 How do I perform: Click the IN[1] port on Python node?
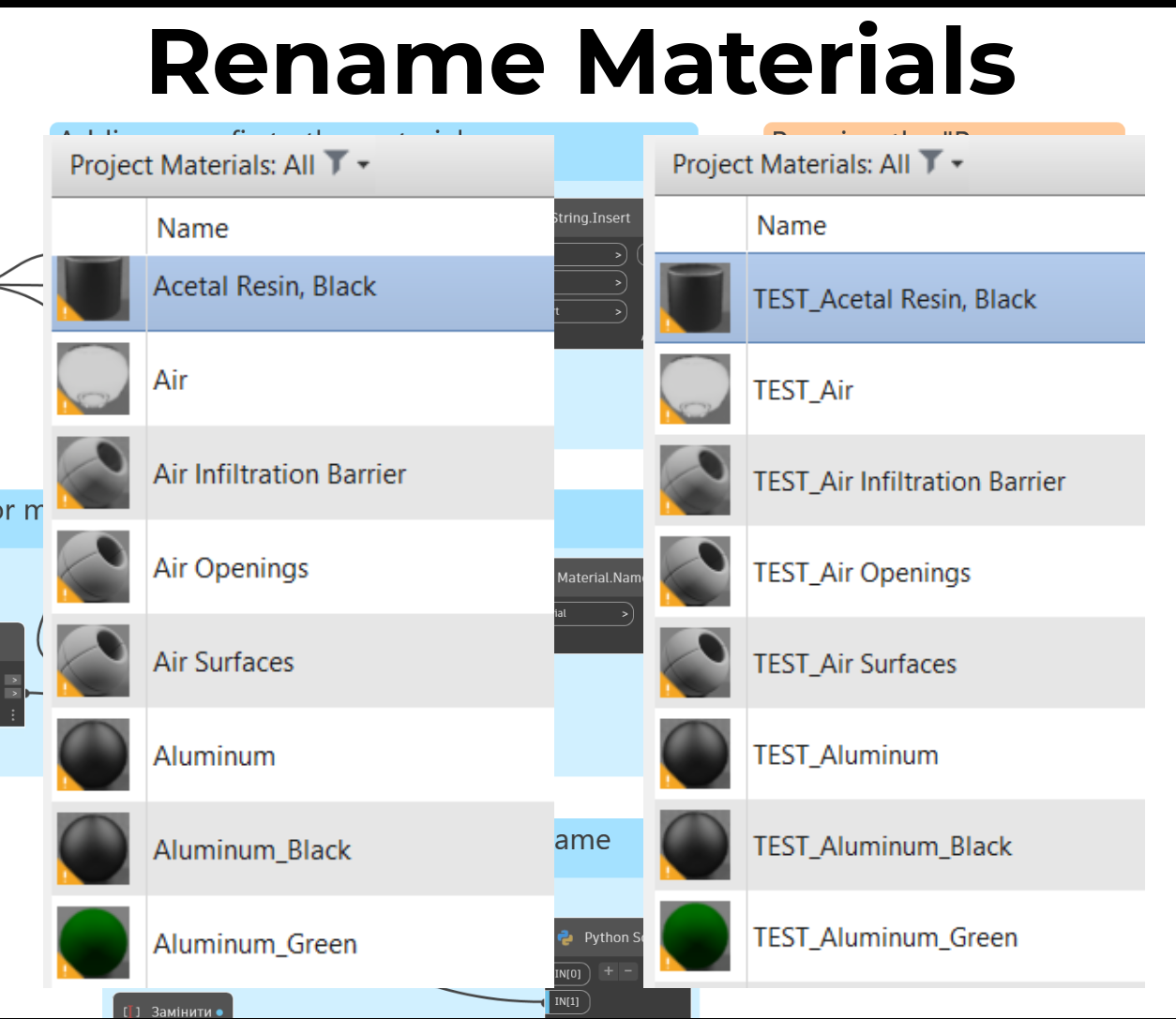(x=566, y=1001)
